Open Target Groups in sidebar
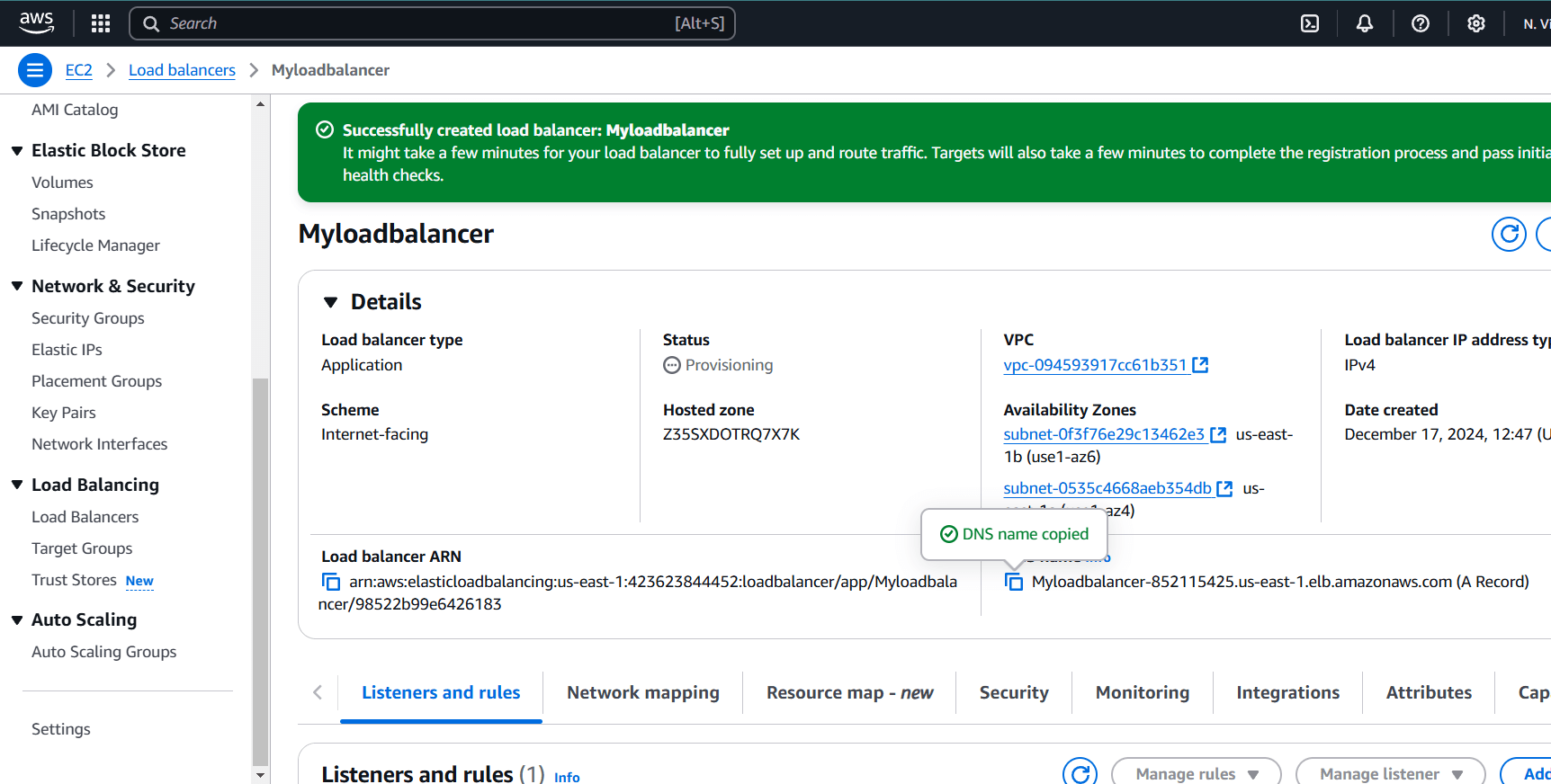 [82, 548]
